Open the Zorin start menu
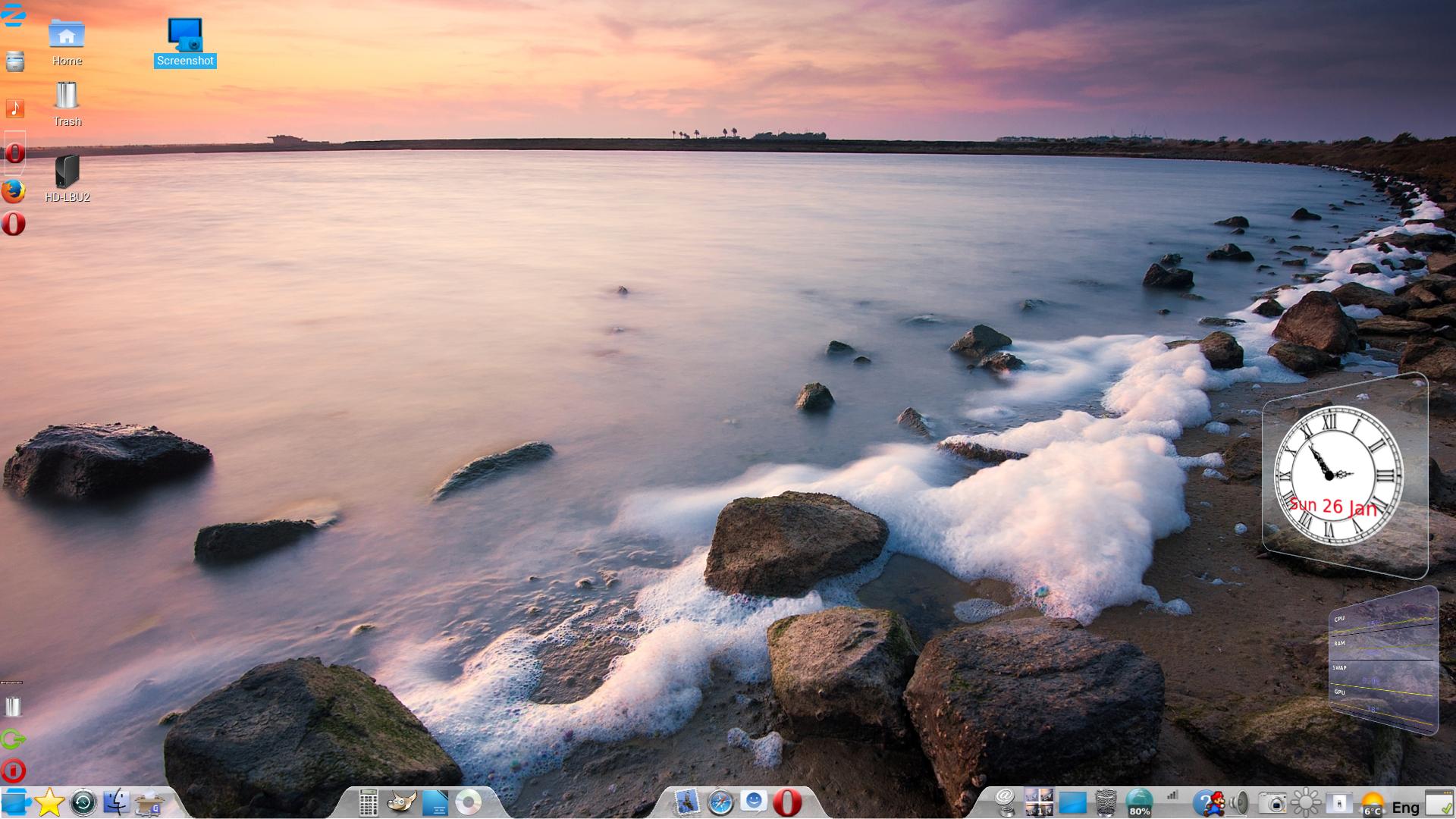The image size is (1456, 819). click(x=13, y=15)
